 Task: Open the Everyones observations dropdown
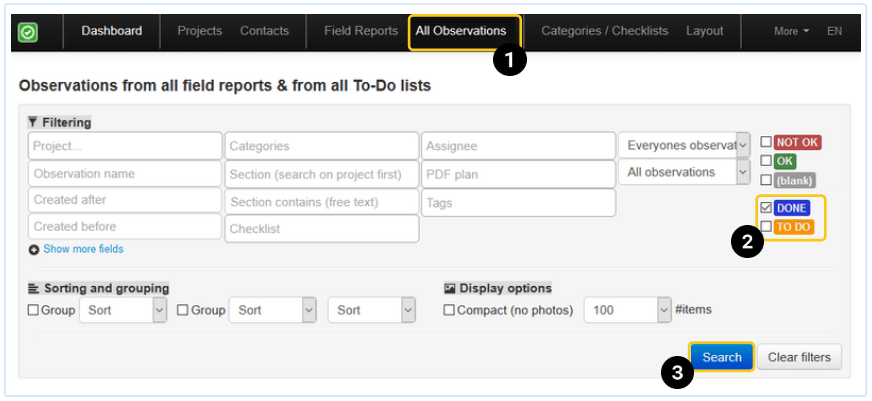[x=684, y=145]
